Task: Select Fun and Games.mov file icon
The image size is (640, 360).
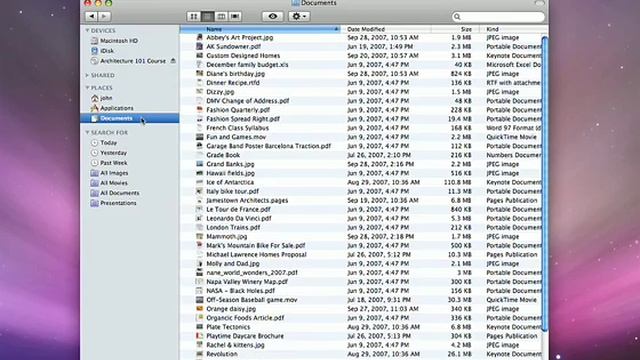Action: [200, 137]
